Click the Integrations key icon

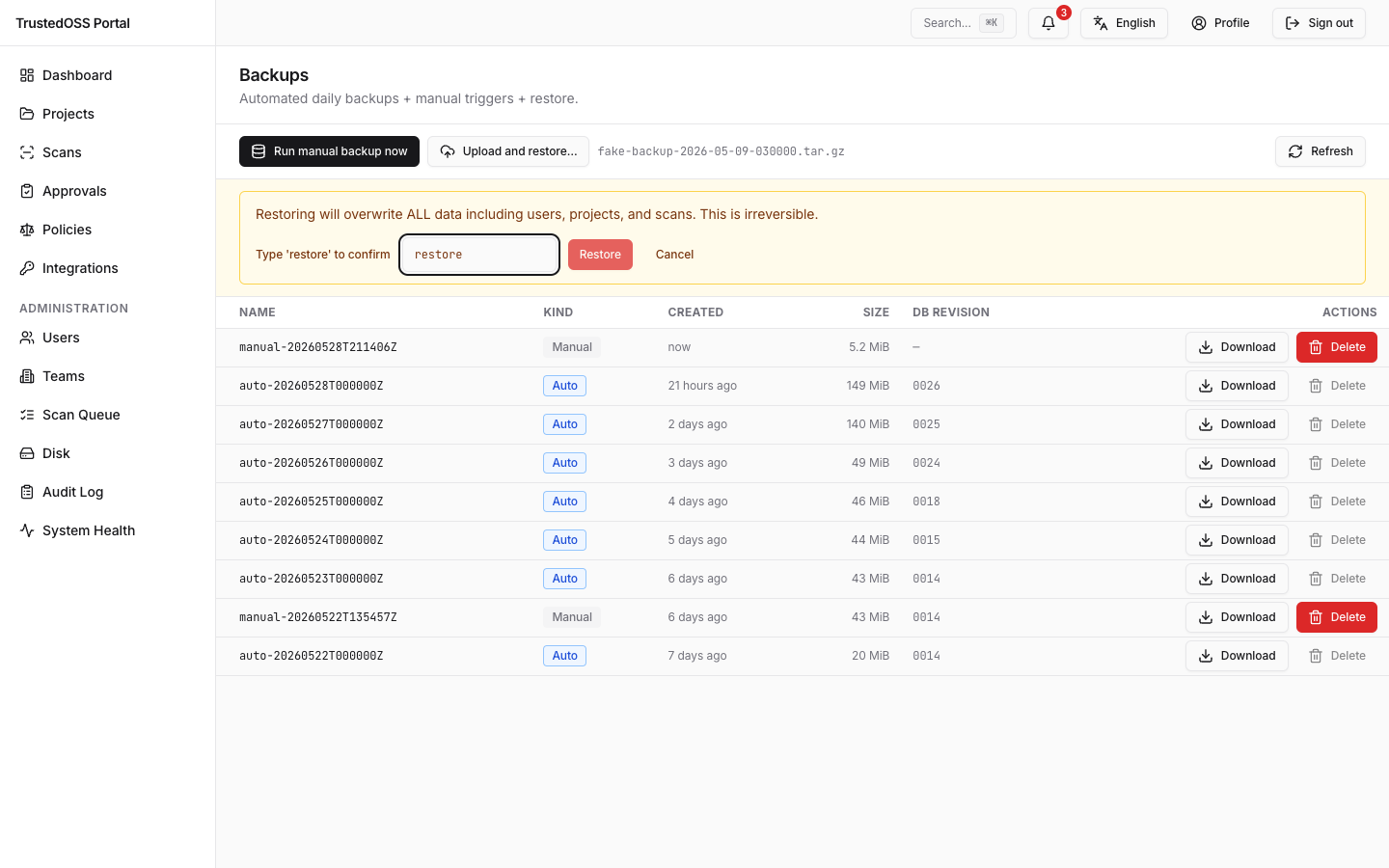click(x=27, y=268)
